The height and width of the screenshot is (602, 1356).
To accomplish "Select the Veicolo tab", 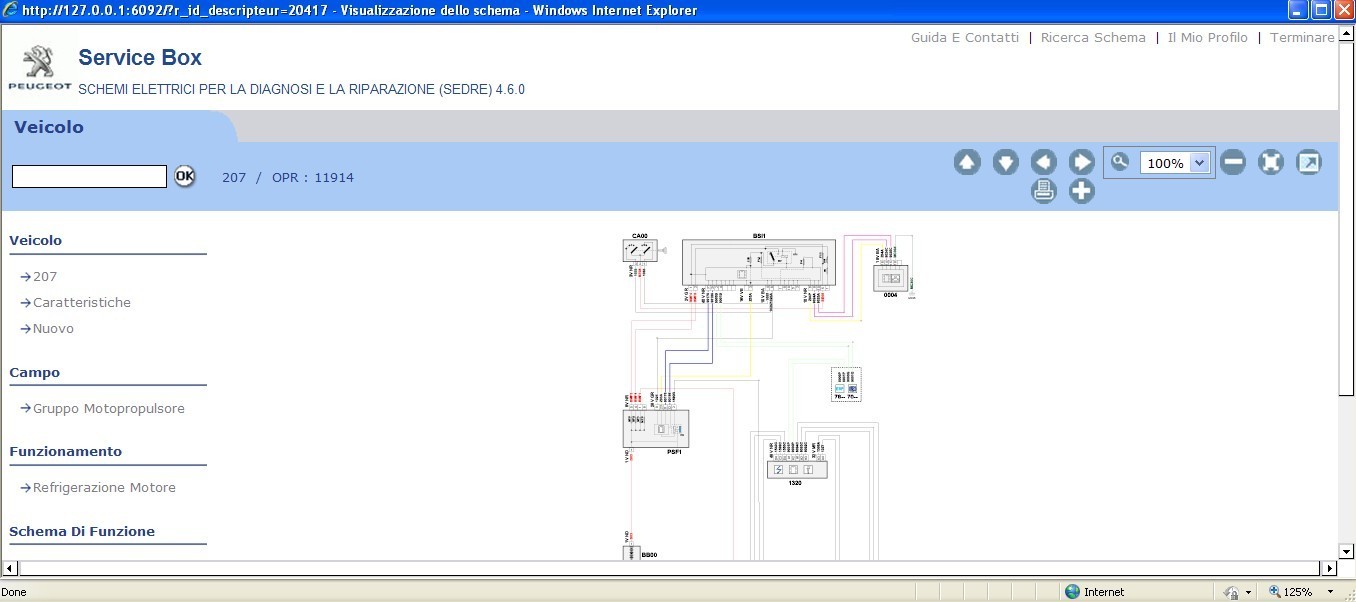I will (49, 127).
